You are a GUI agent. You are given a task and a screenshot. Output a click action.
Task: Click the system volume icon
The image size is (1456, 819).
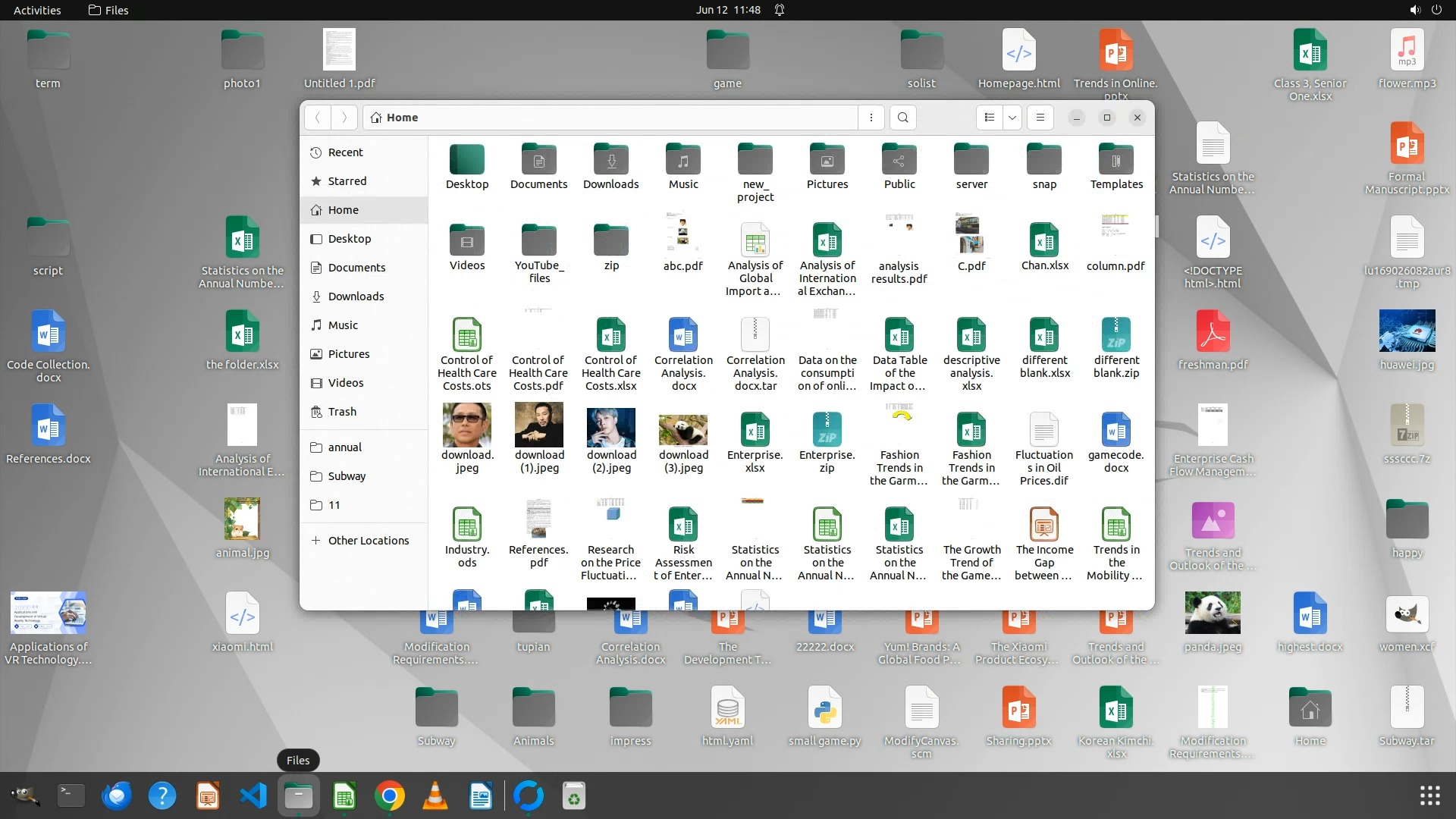pos(1414,10)
